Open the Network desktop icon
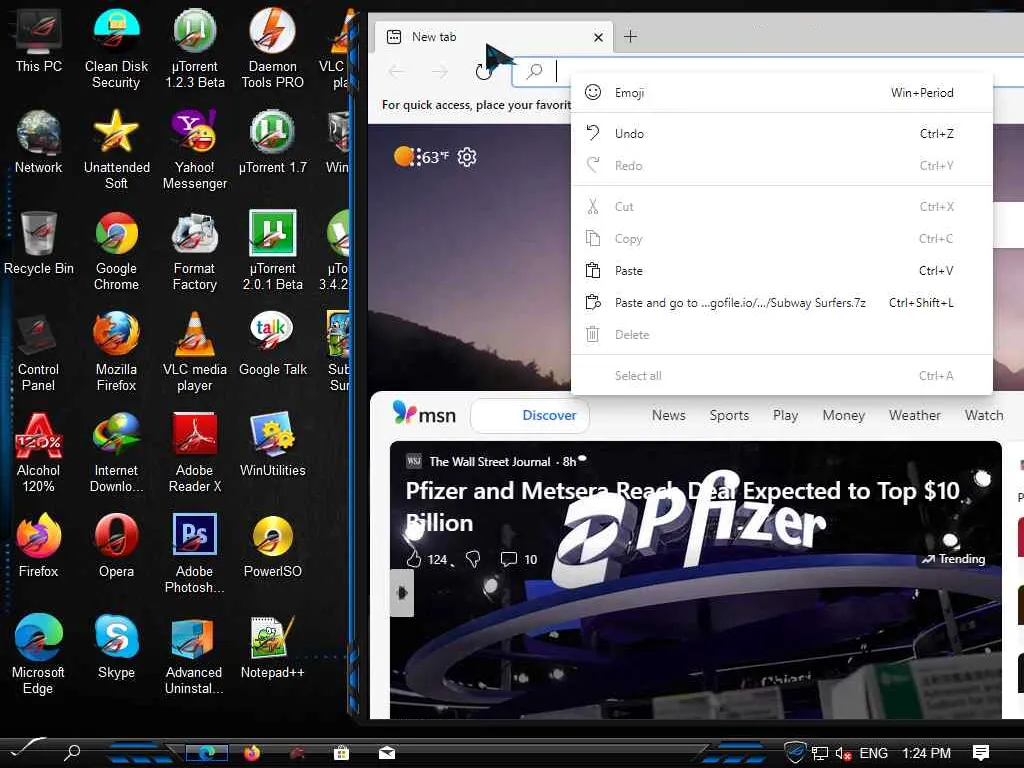This screenshot has width=1024, height=768. [39, 142]
